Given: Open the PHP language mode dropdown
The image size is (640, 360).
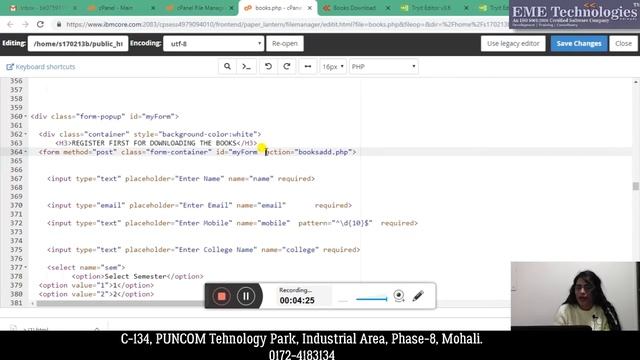Looking at the screenshot, I should [384, 67].
